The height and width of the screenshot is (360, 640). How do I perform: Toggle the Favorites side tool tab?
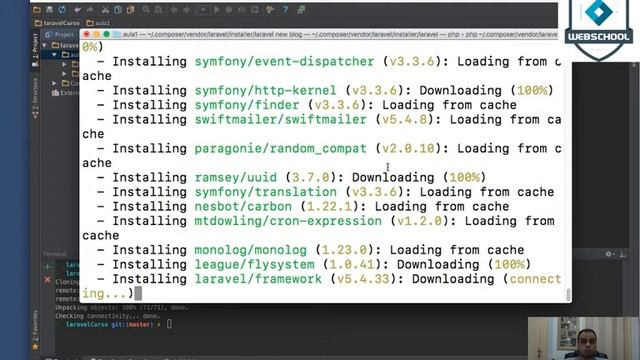36,330
